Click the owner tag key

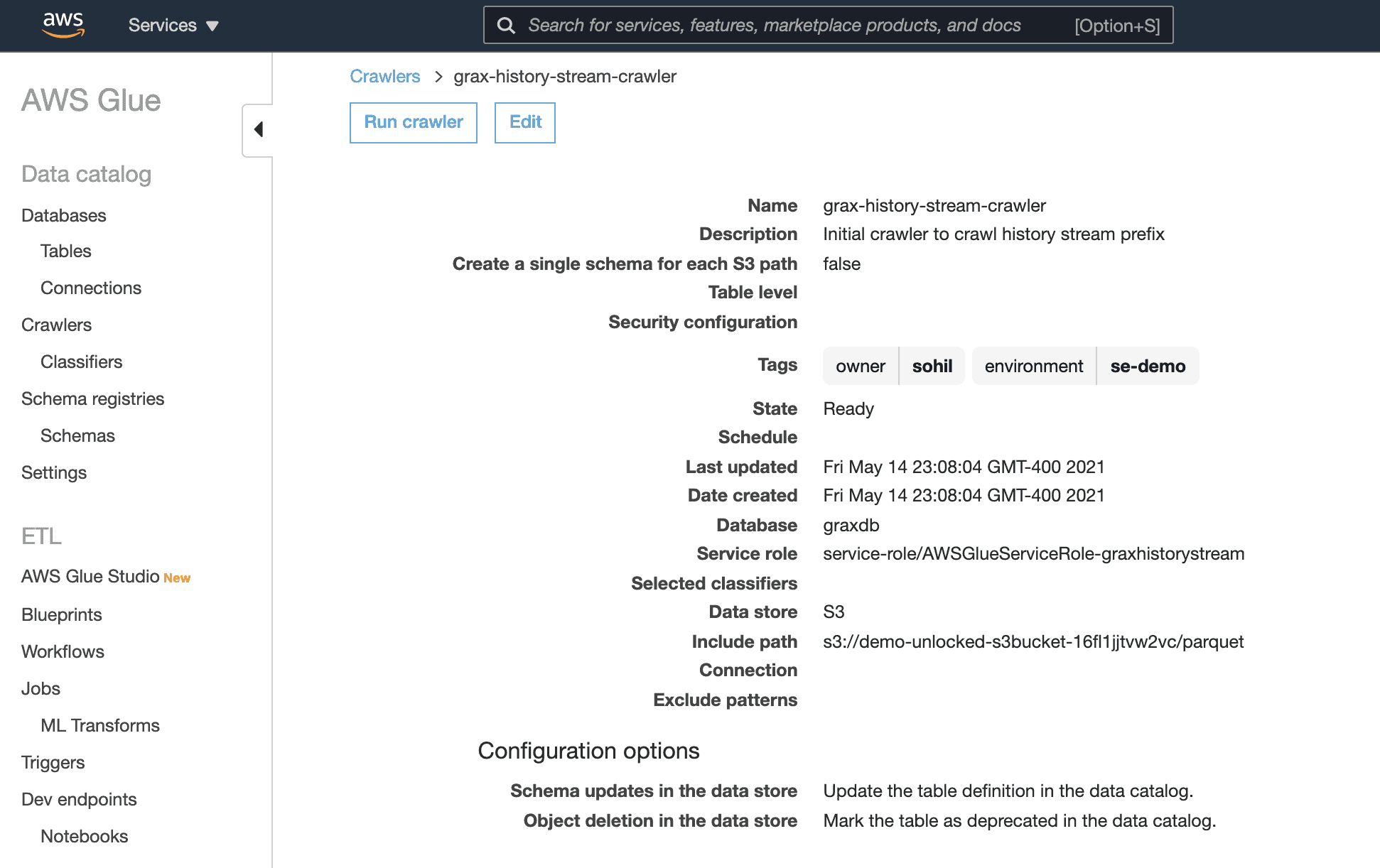pos(861,366)
